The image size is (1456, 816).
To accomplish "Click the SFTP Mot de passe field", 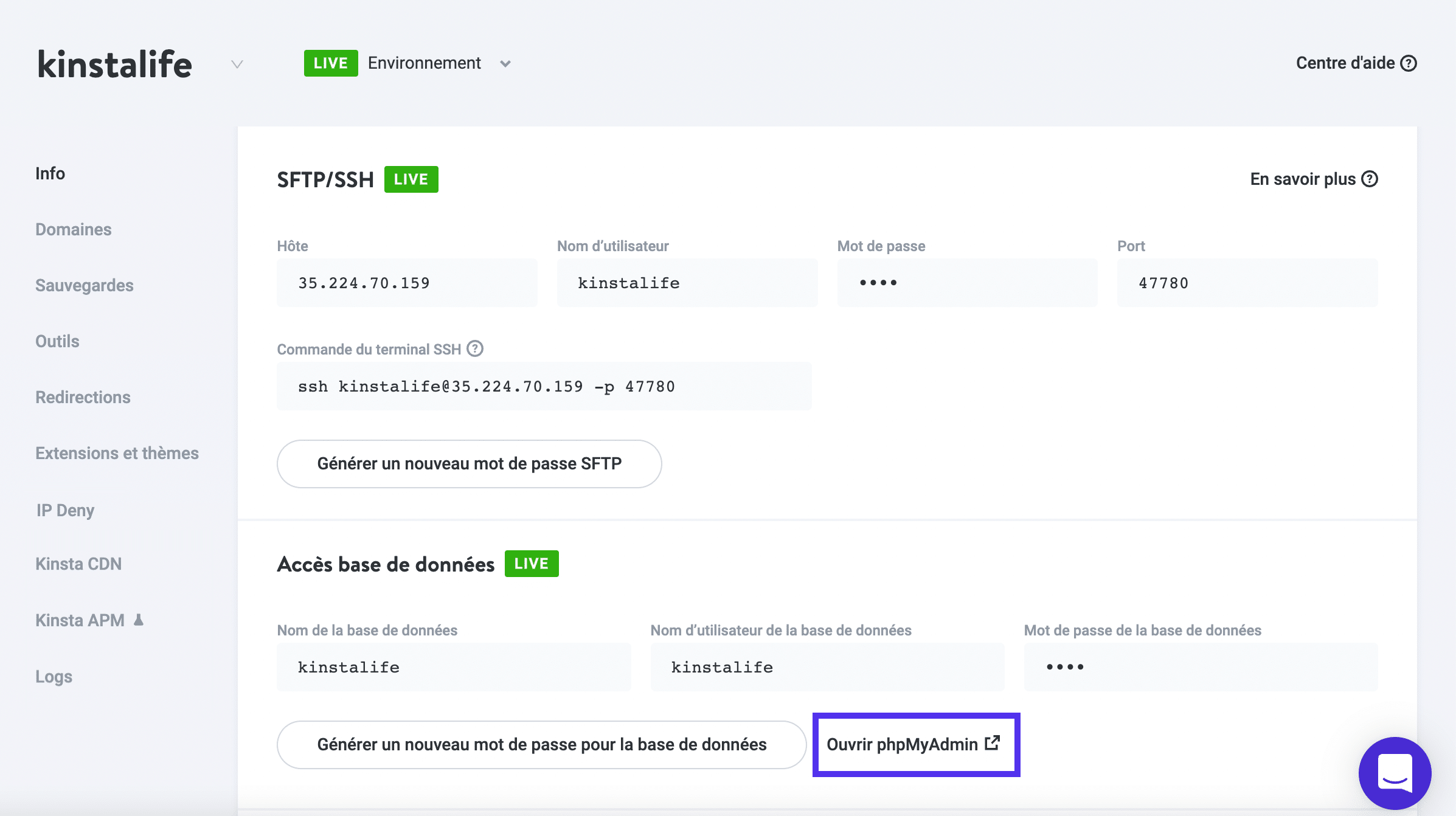I will click(967, 282).
